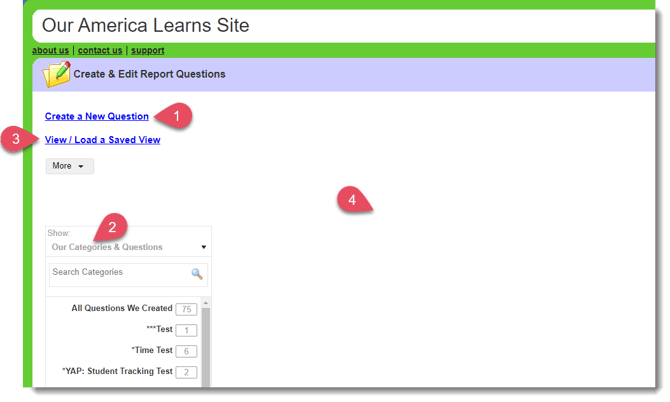Click 'Create a New Question' link
This screenshot has height=402, width=670.
[x=97, y=117]
